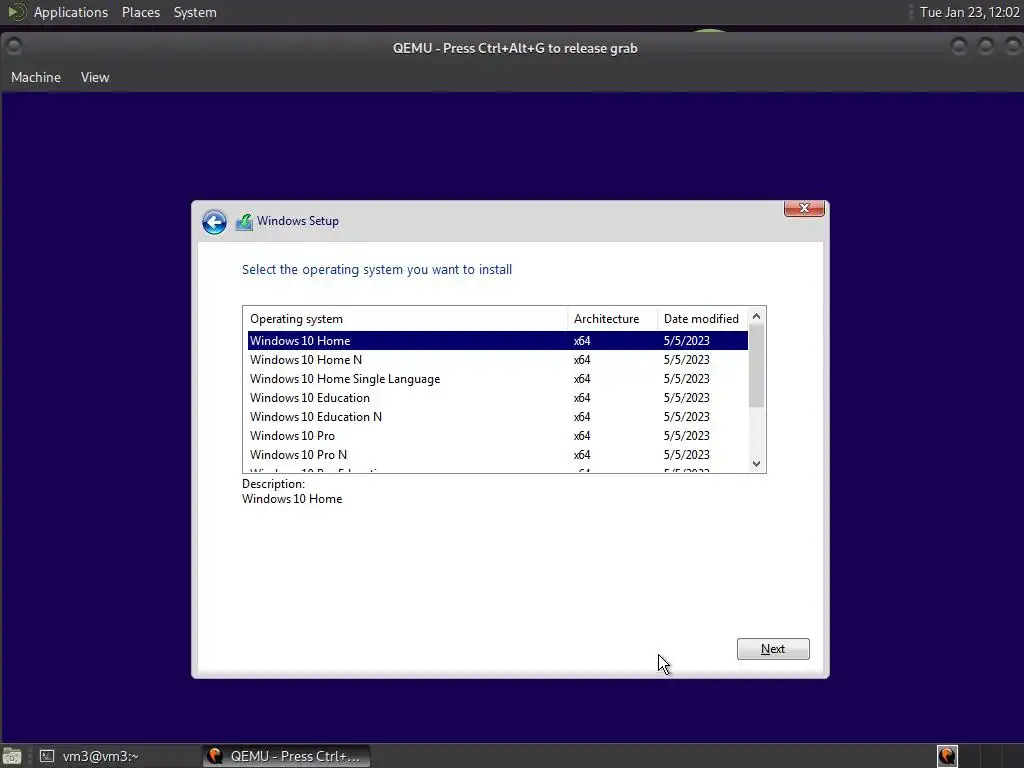This screenshot has width=1024, height=768.
Task: Click the Operating system column header
Action: pyautogui.click(x=406, y=319)
